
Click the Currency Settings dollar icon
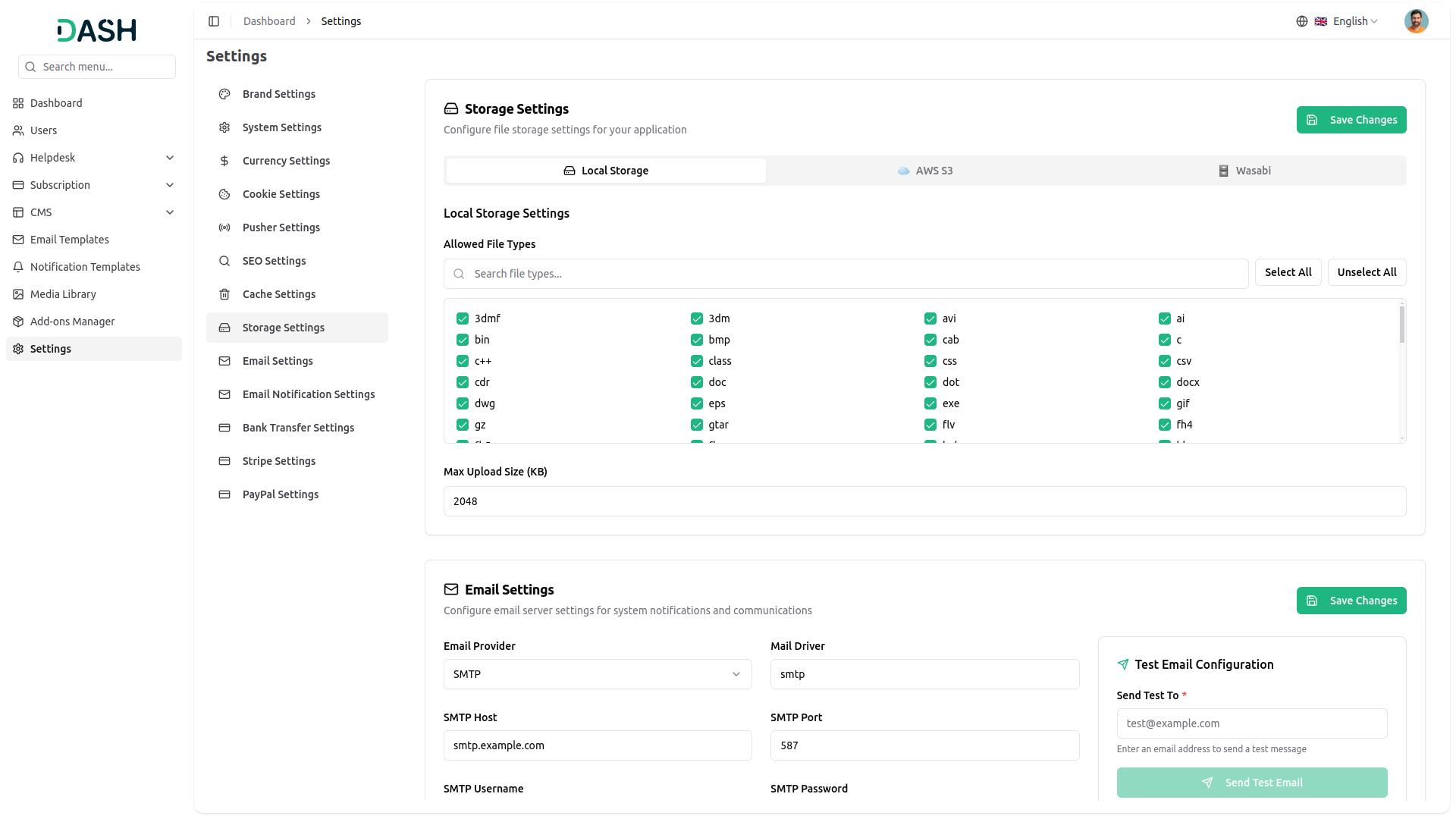tap(224, 161)
